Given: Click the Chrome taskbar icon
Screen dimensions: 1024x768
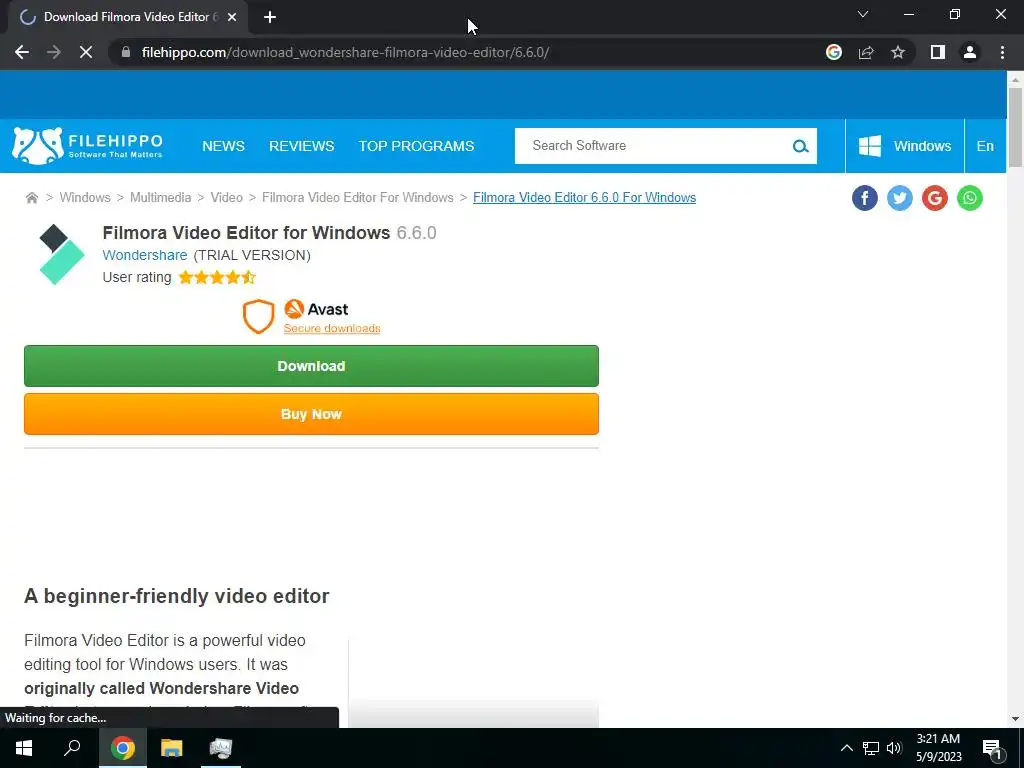Looking at the screenshot, I should (x=123, y=748).
